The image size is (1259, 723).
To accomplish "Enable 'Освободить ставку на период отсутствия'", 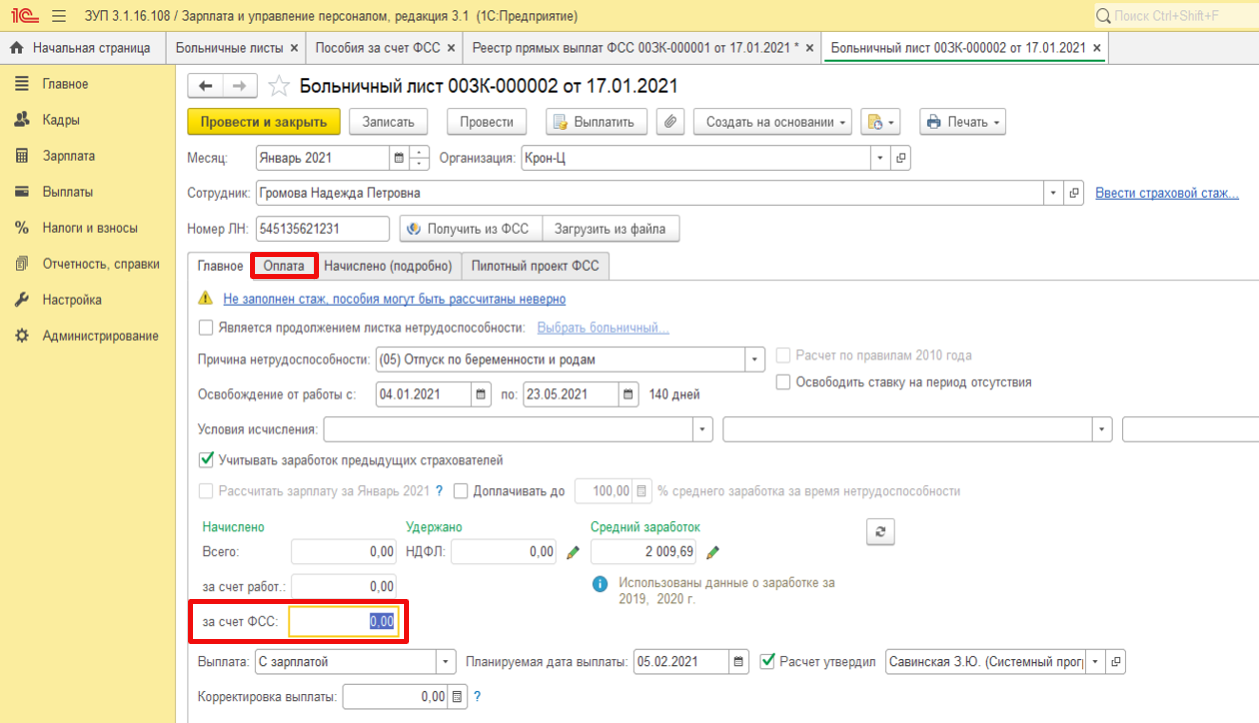I will [x=783, y=382].
